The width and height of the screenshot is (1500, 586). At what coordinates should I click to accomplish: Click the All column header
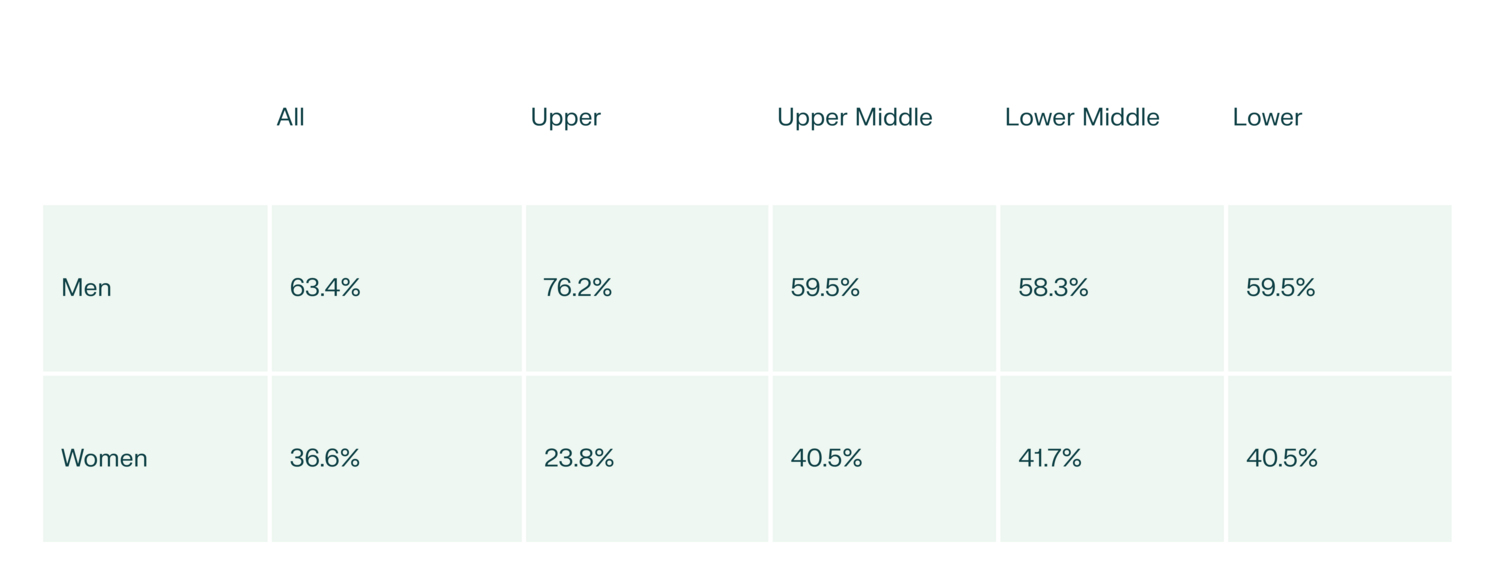[290, 117]
